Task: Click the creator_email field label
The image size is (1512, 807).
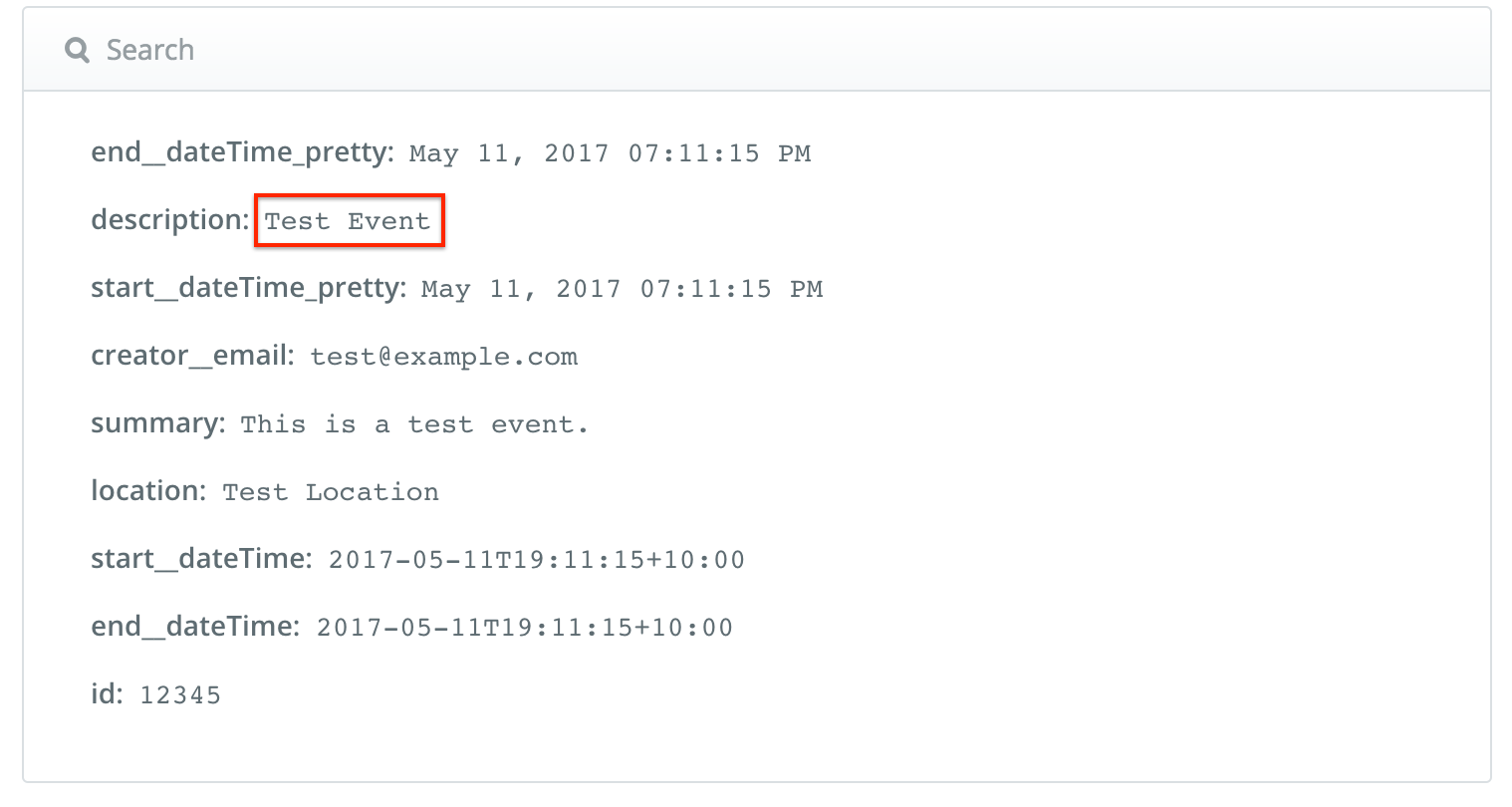Action: pyautogui.click(x=193, y=356)
